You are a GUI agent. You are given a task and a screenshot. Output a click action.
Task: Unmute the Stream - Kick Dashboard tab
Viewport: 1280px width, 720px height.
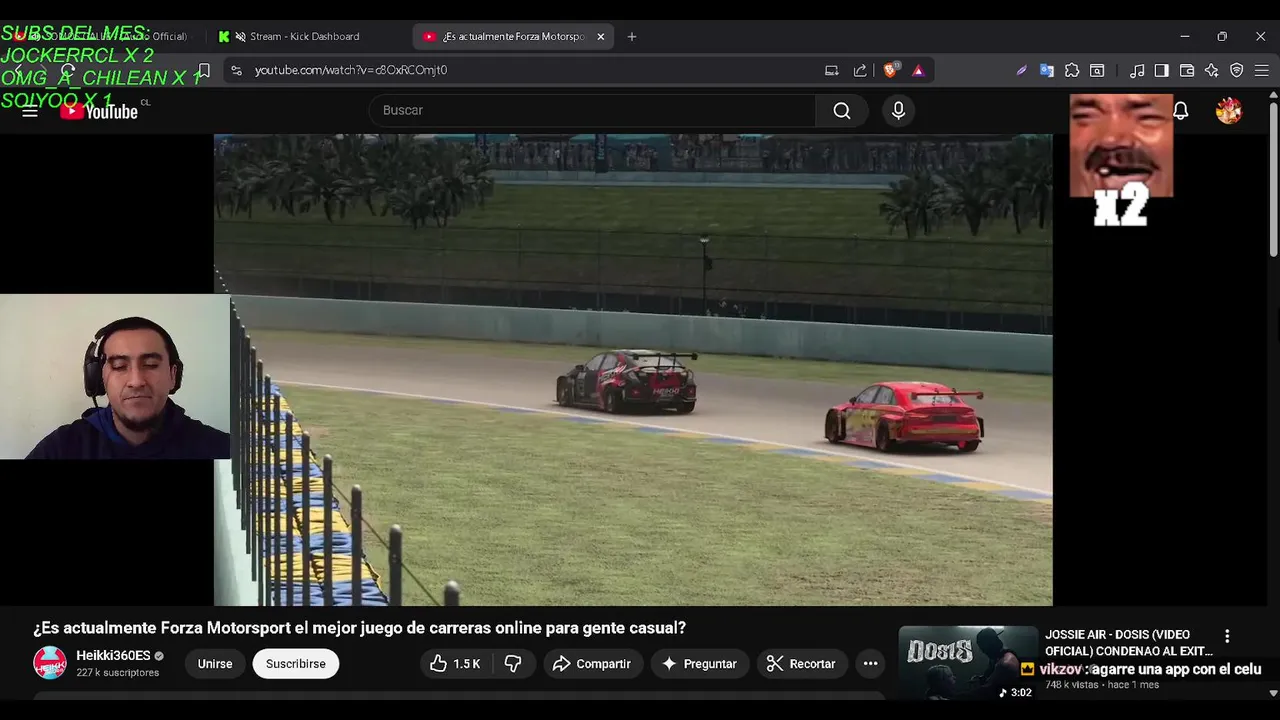point(240,37)
